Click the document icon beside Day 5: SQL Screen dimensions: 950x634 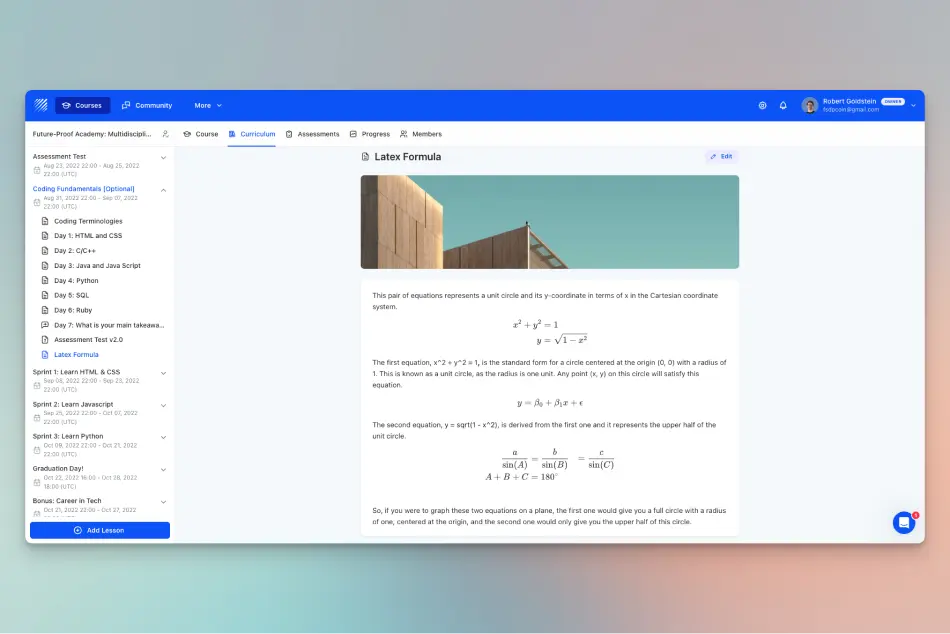(45, 295)
